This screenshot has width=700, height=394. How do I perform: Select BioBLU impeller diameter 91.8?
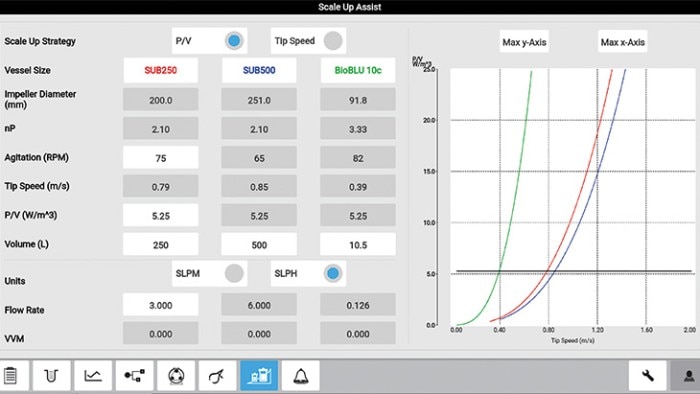pos(358,100)
